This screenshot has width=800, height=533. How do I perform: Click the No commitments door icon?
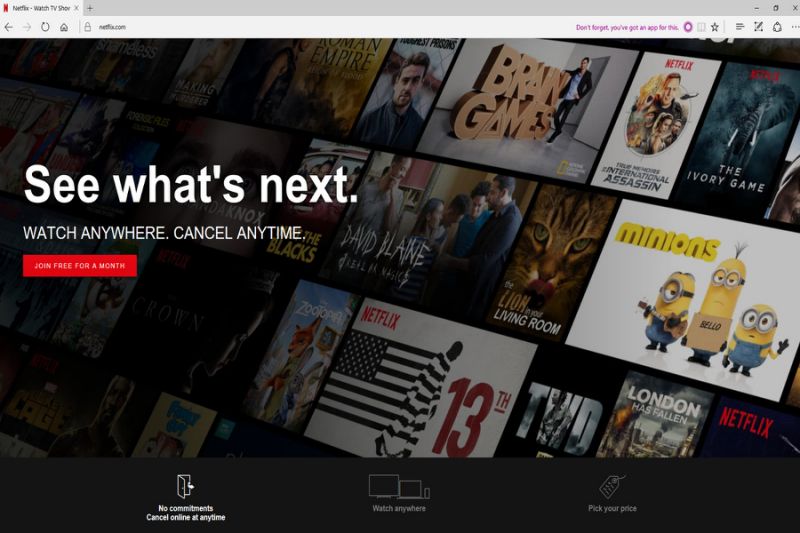pos(185,486)
